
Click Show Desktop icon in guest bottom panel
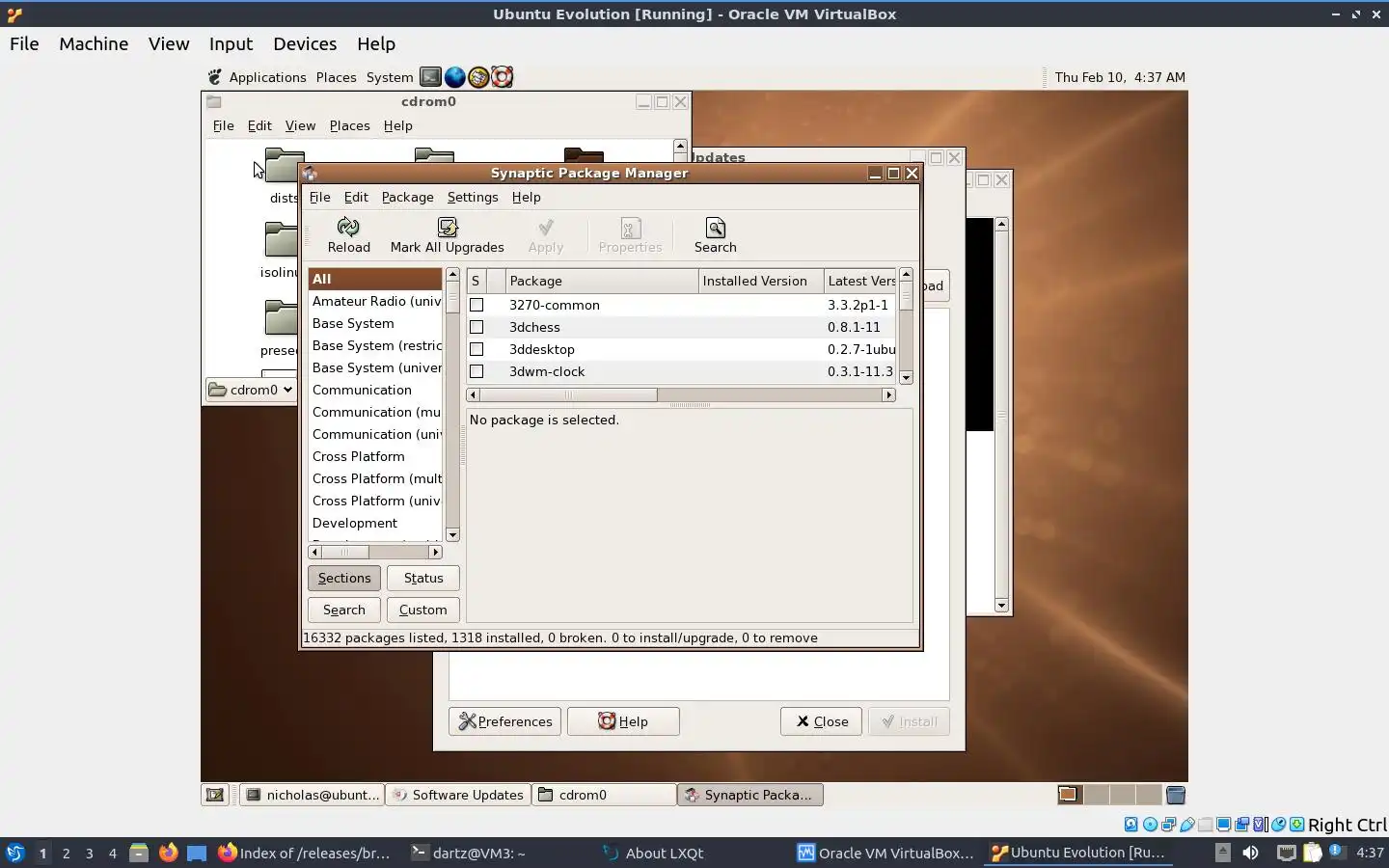(215, 795)
